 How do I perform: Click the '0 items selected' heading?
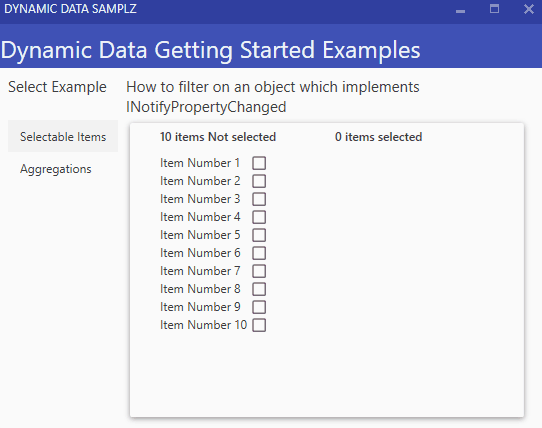pyautogui.click(x=379, y=137)
